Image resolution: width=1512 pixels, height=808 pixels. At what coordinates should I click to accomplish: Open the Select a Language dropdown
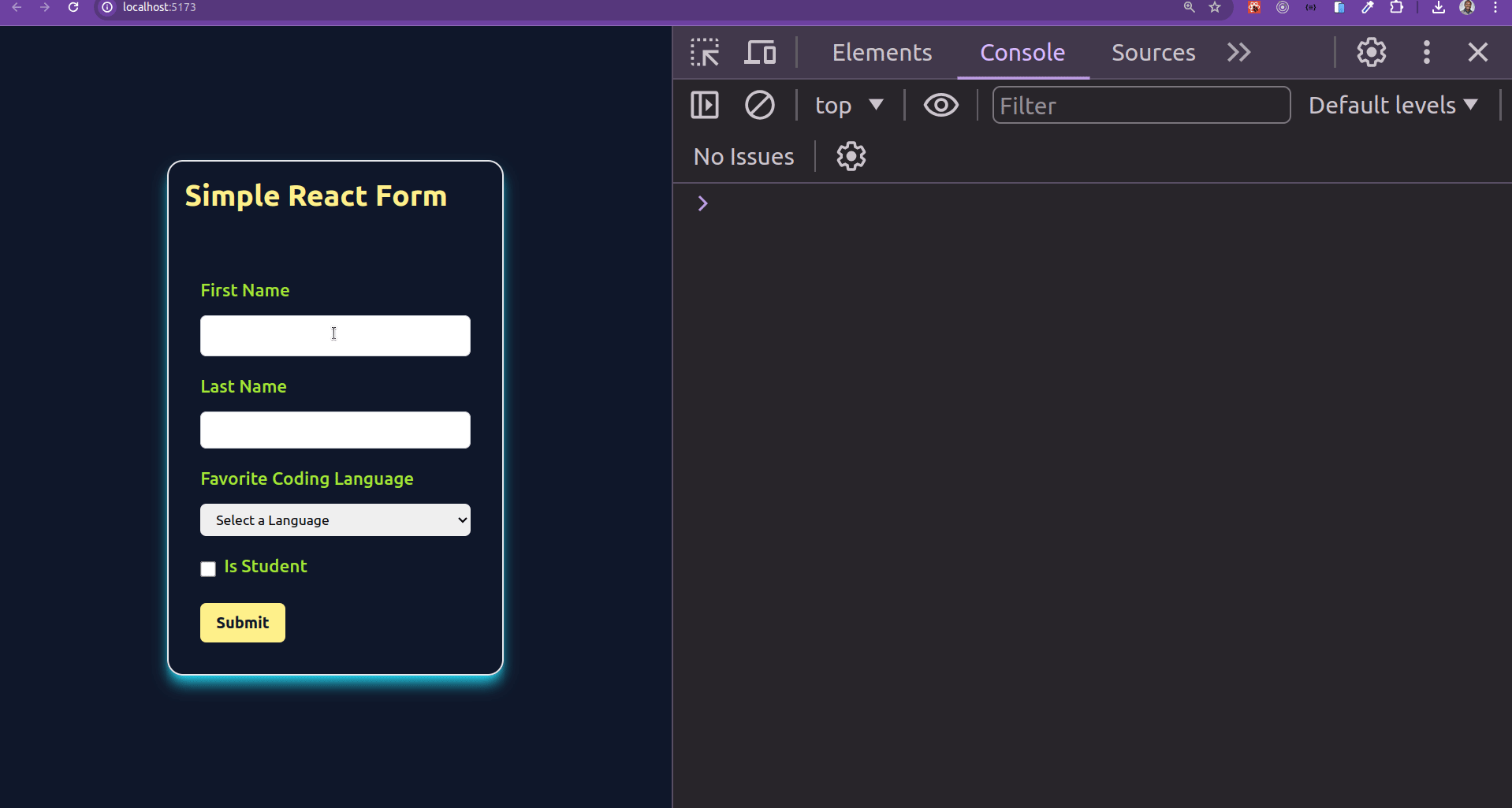335,520
